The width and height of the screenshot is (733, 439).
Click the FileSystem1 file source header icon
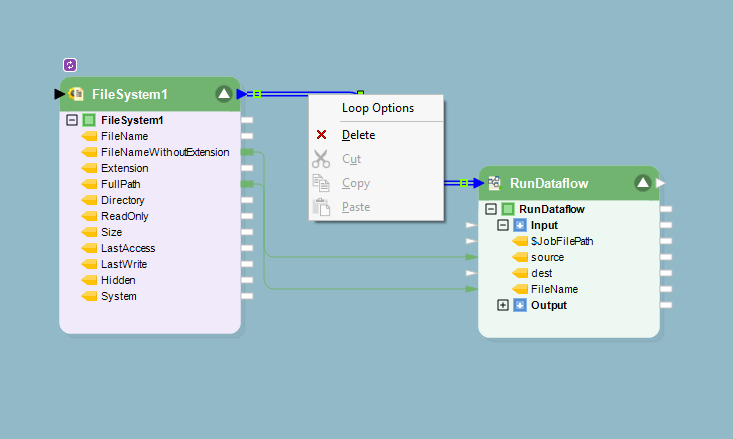75,94
